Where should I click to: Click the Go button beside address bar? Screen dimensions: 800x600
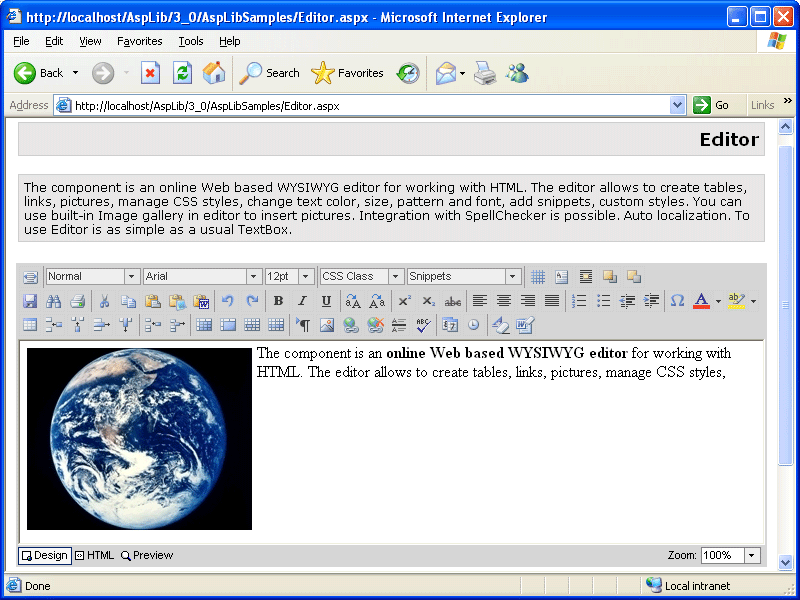712,105
